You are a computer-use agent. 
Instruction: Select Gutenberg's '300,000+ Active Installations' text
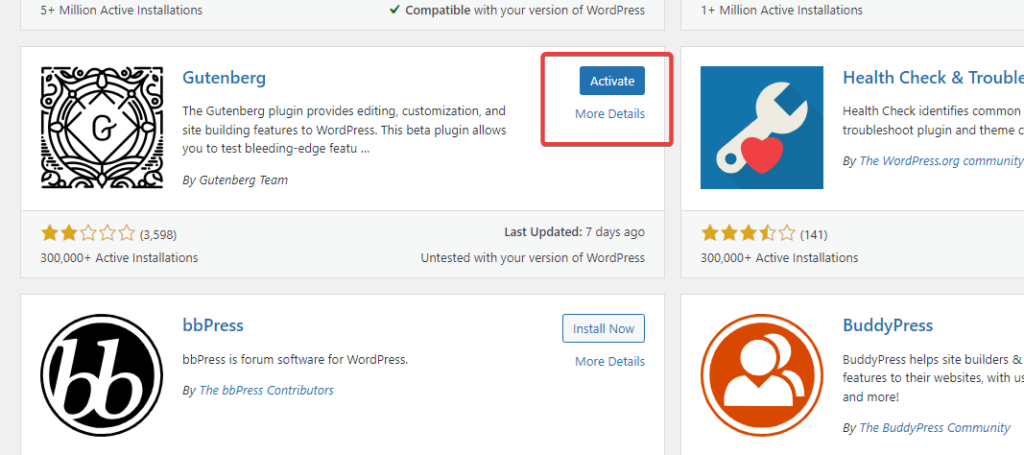click(119, 258)
